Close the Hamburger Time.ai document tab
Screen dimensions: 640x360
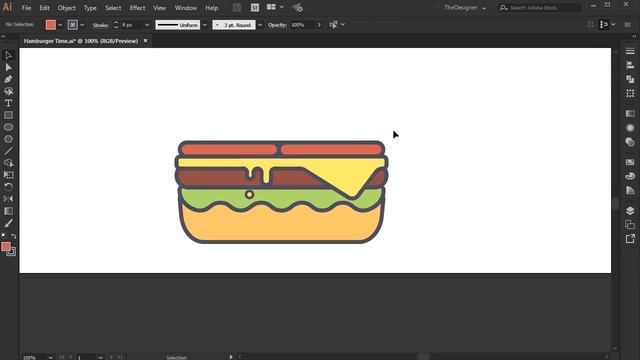[x=146, y=41]
